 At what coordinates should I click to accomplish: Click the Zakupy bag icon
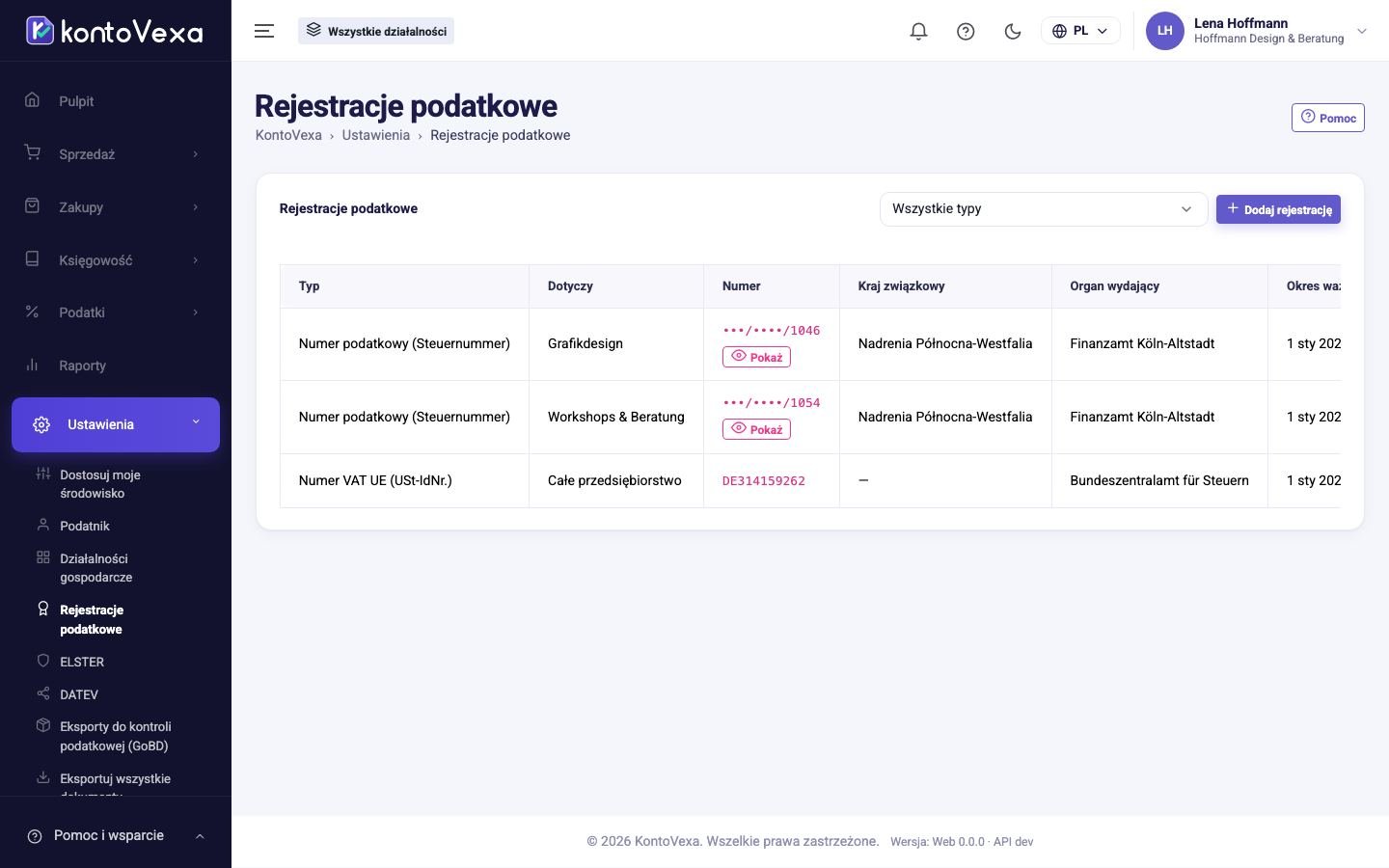[x=33, y=206]
